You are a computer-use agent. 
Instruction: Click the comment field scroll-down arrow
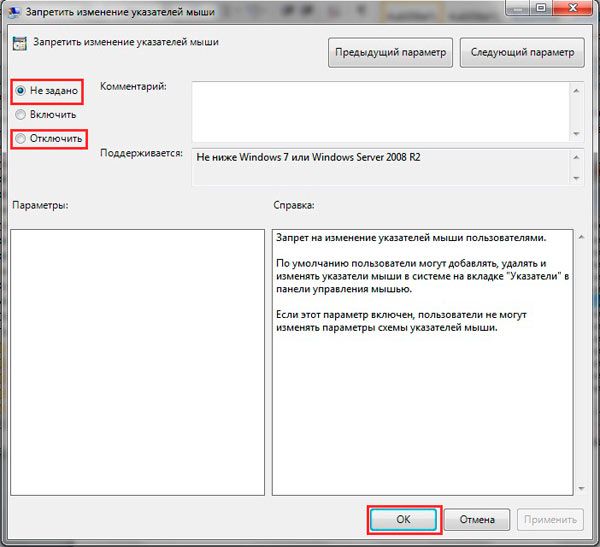pyautogui.click(x=576, y=134)
